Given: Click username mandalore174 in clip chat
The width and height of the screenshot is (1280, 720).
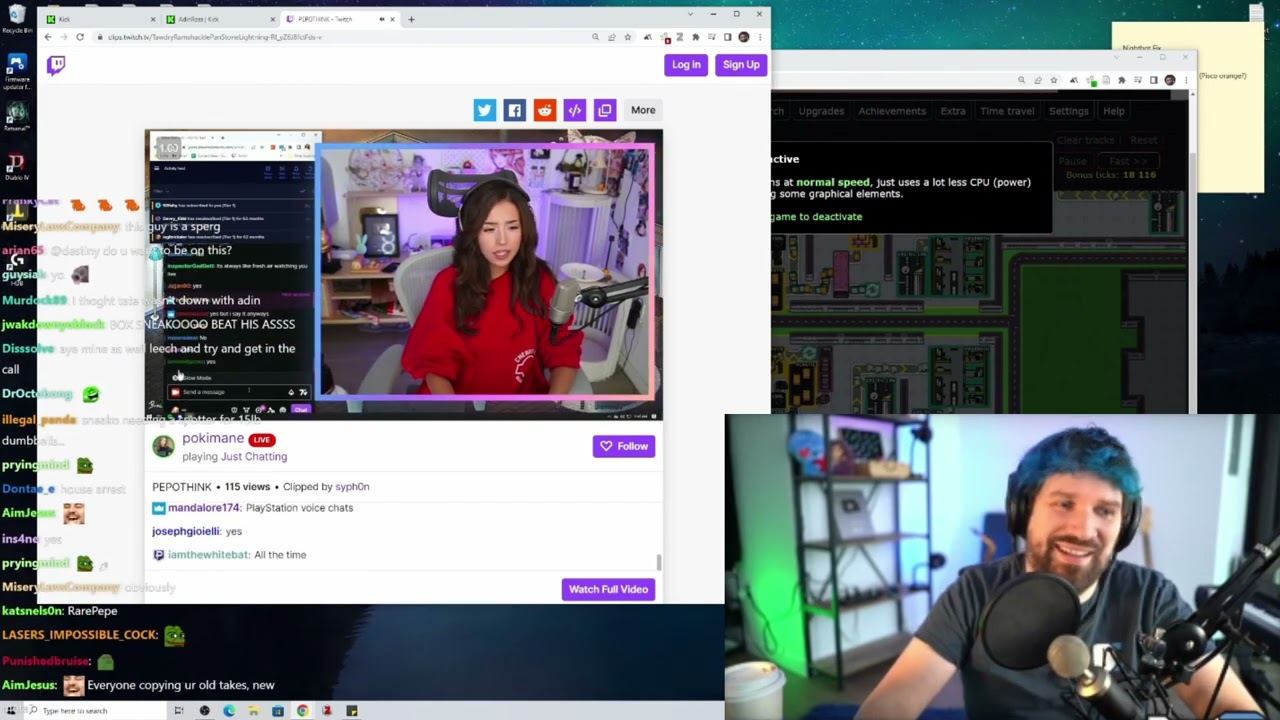Looking at the screenshot, I should click(204, 508).
